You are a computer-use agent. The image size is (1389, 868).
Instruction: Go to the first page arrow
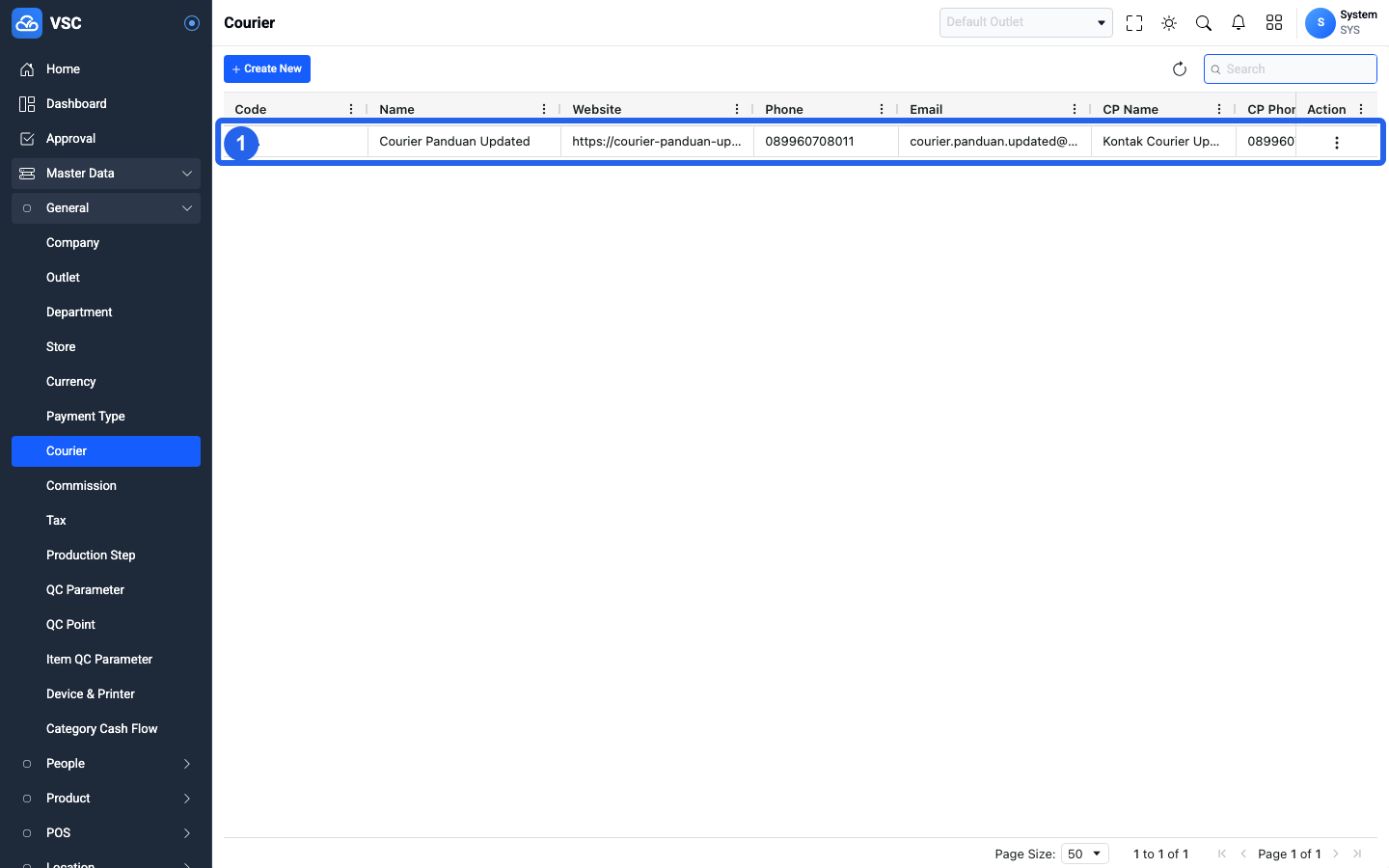click(x=1222, y=854)
